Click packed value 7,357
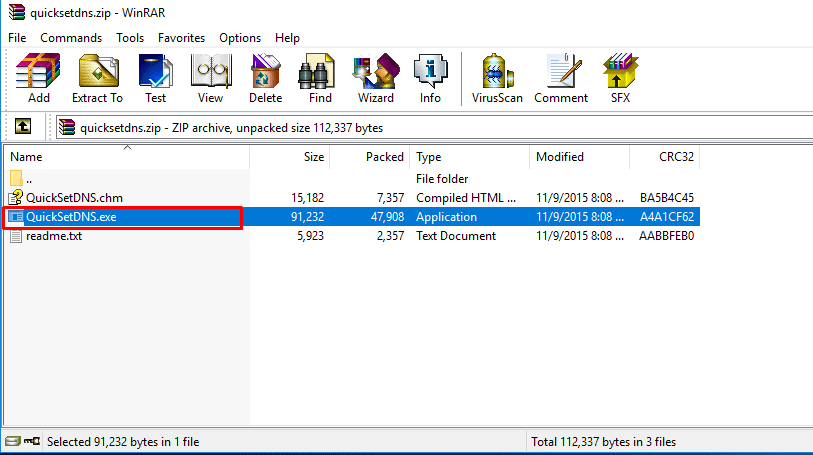 (390, 197)
